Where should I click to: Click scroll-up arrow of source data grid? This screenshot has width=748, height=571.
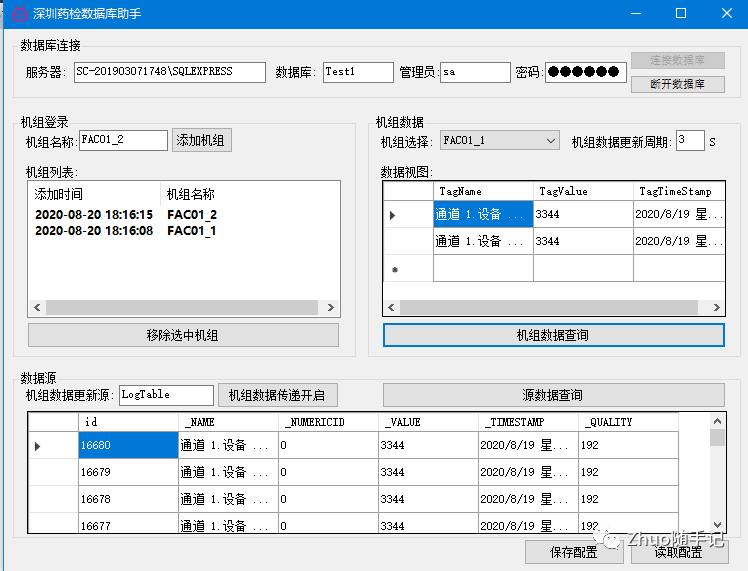[x=717, y=421]
